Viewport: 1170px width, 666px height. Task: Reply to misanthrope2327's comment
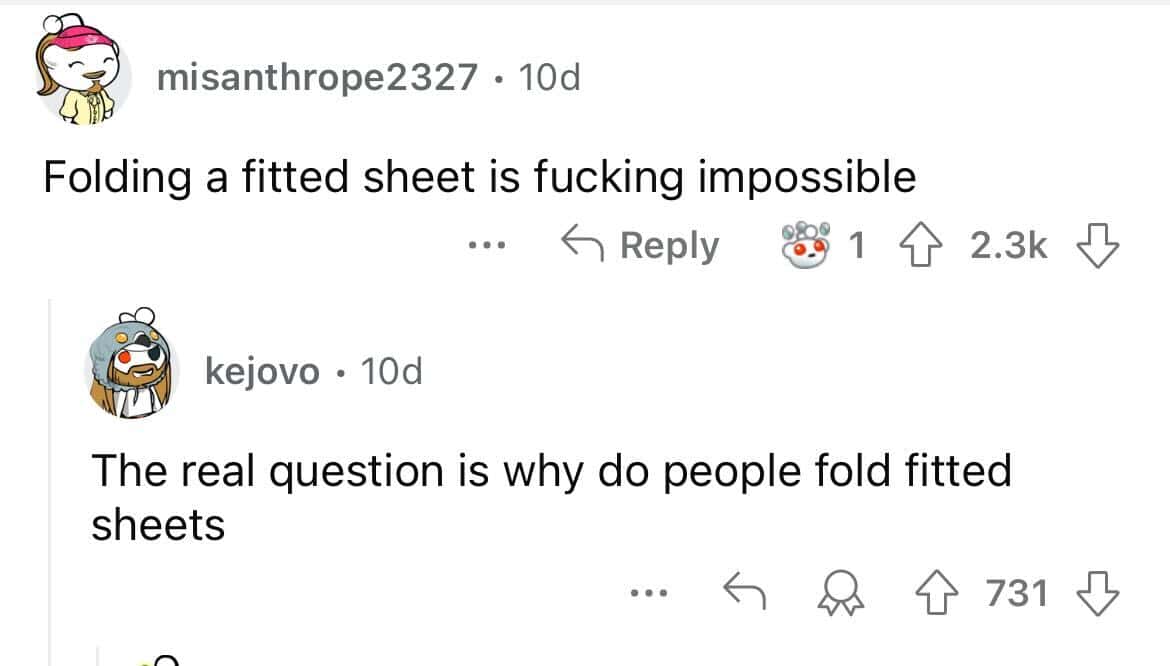click(640, 245)
